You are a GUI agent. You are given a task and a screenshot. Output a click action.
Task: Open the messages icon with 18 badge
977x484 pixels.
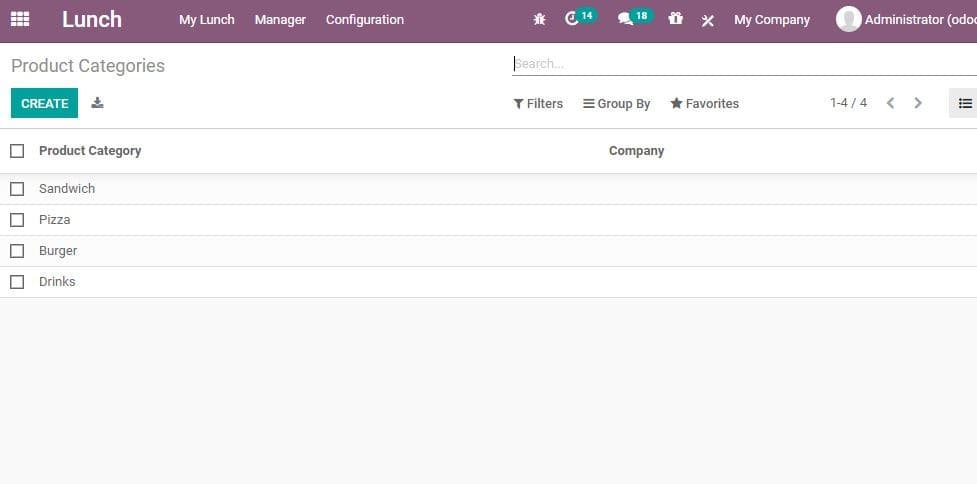click(635, 18)
